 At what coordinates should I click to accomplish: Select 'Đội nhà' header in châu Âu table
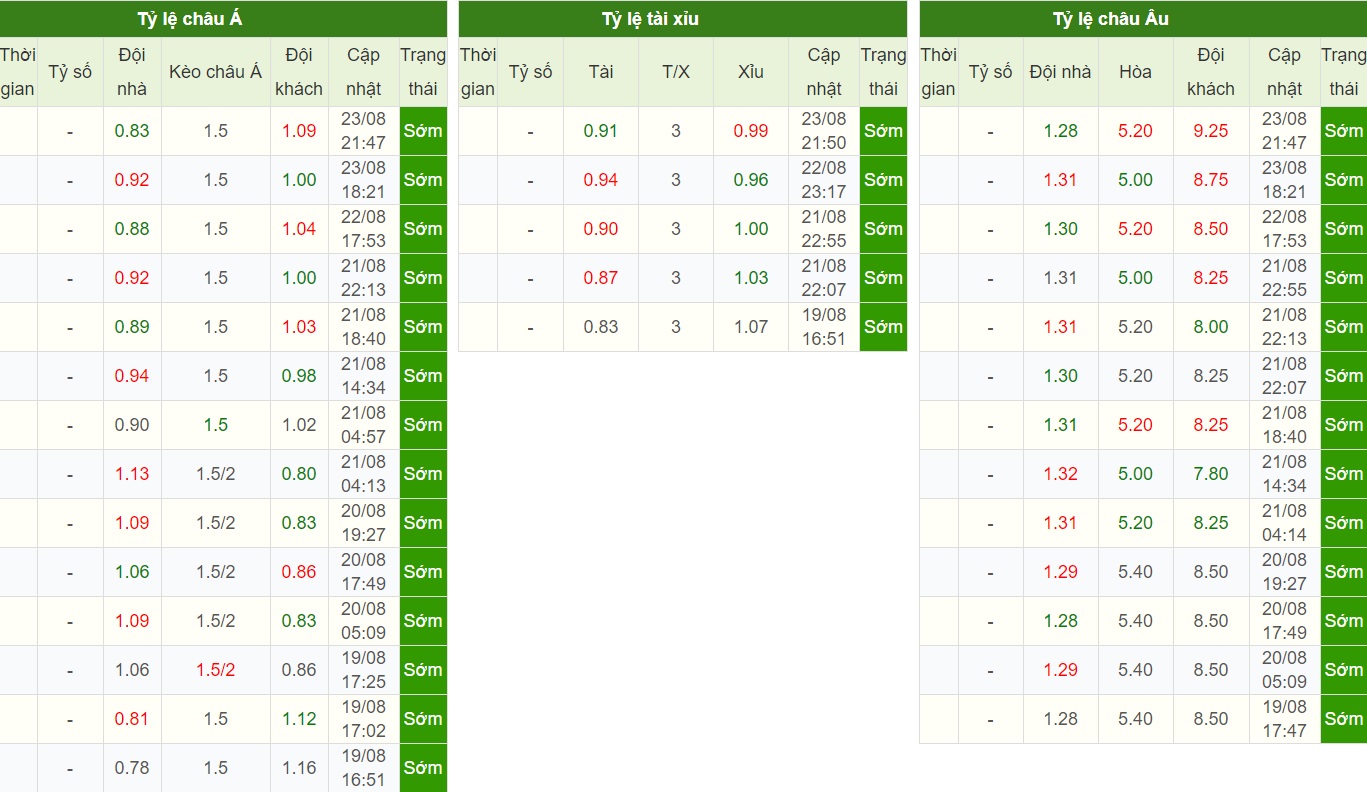[1061, 72]
